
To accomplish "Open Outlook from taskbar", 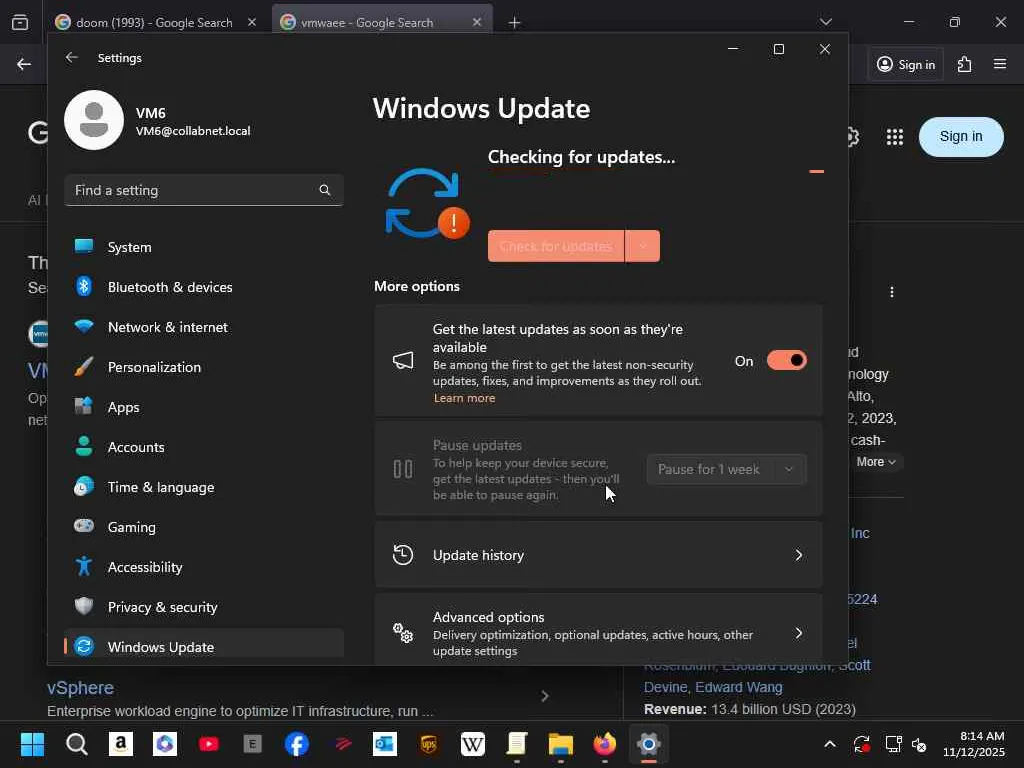I will [385, 744].
